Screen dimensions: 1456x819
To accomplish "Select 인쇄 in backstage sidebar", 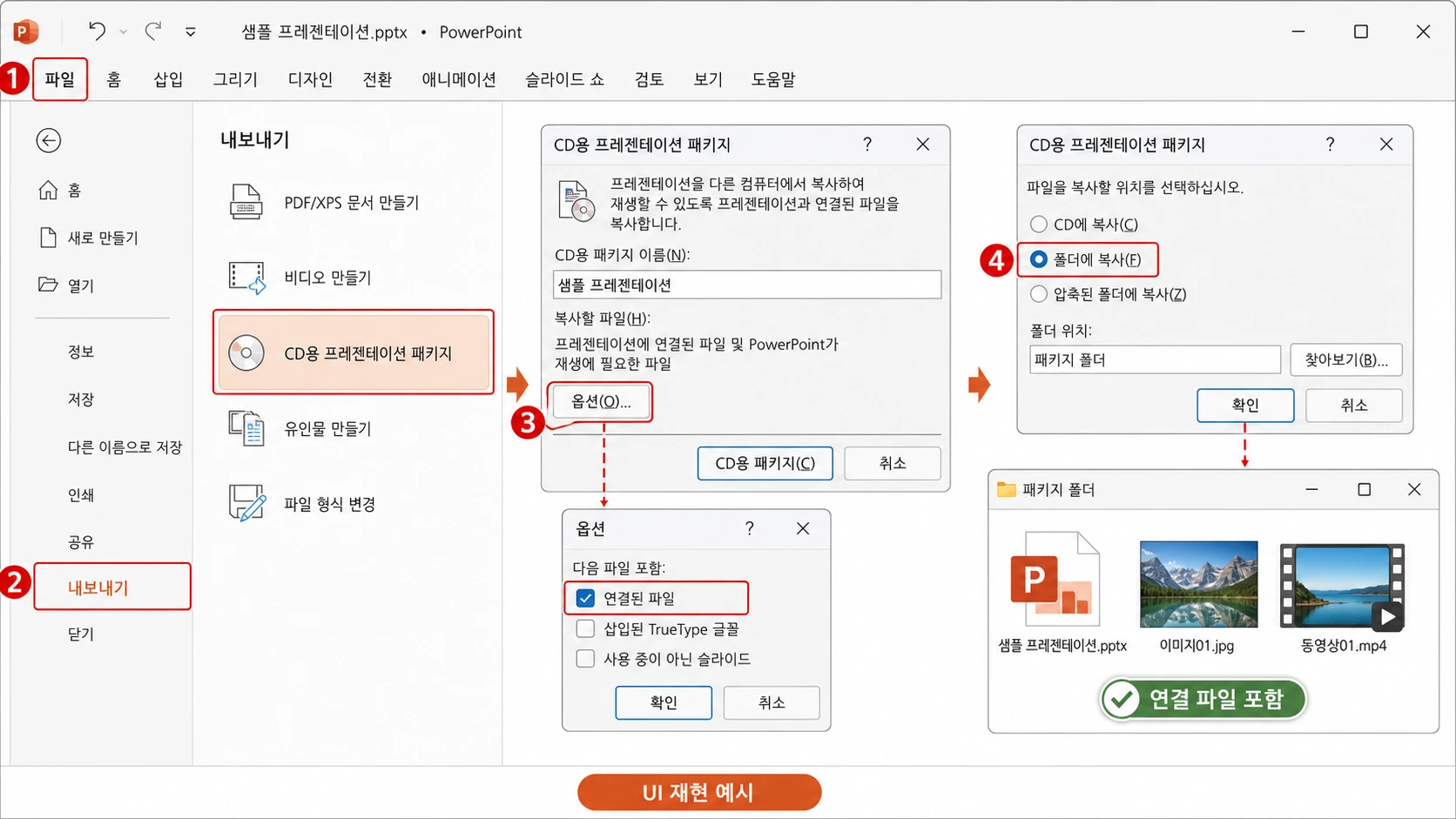I will click(x=81, y=494).
